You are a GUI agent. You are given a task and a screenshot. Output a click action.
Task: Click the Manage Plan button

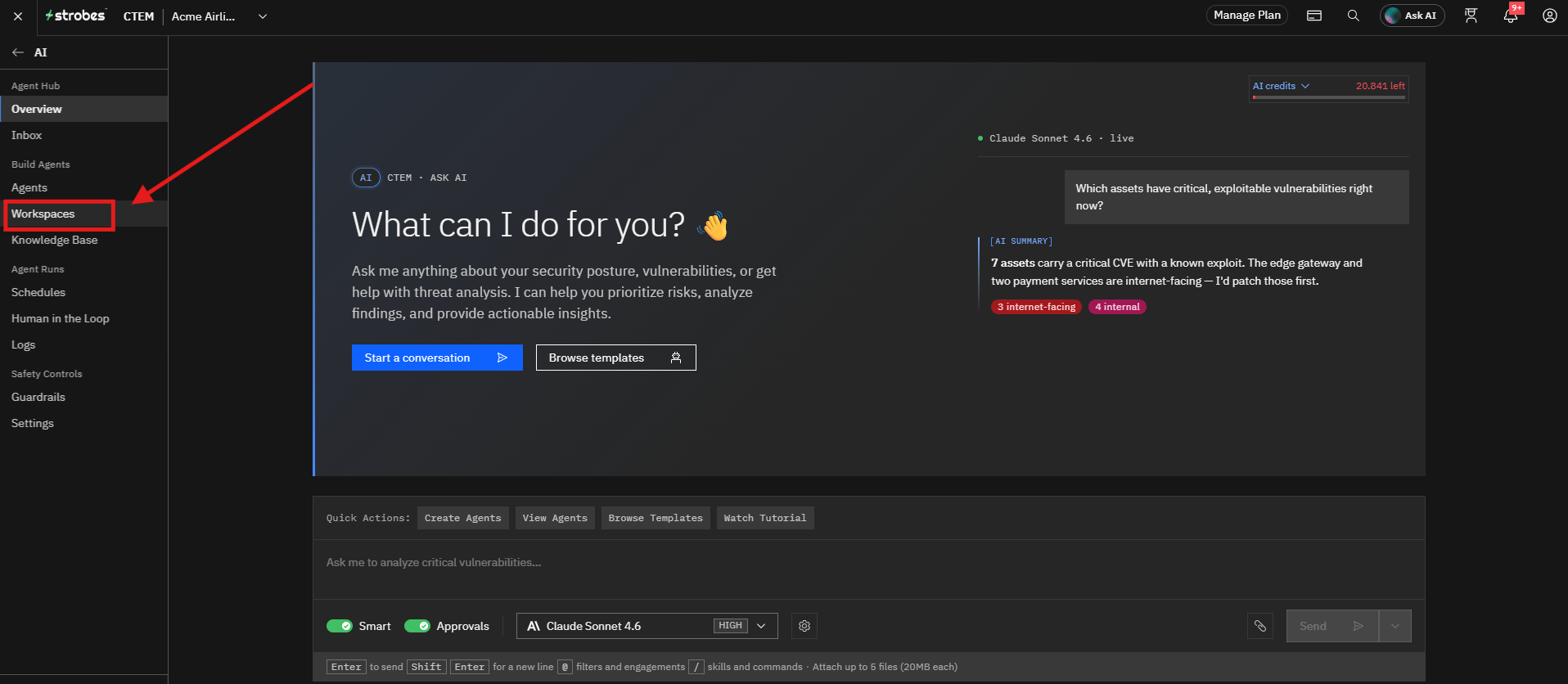(1247, 16)
